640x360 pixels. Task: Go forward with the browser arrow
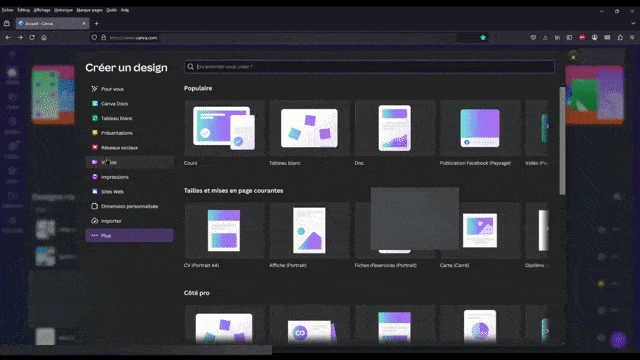pos(20,37)
